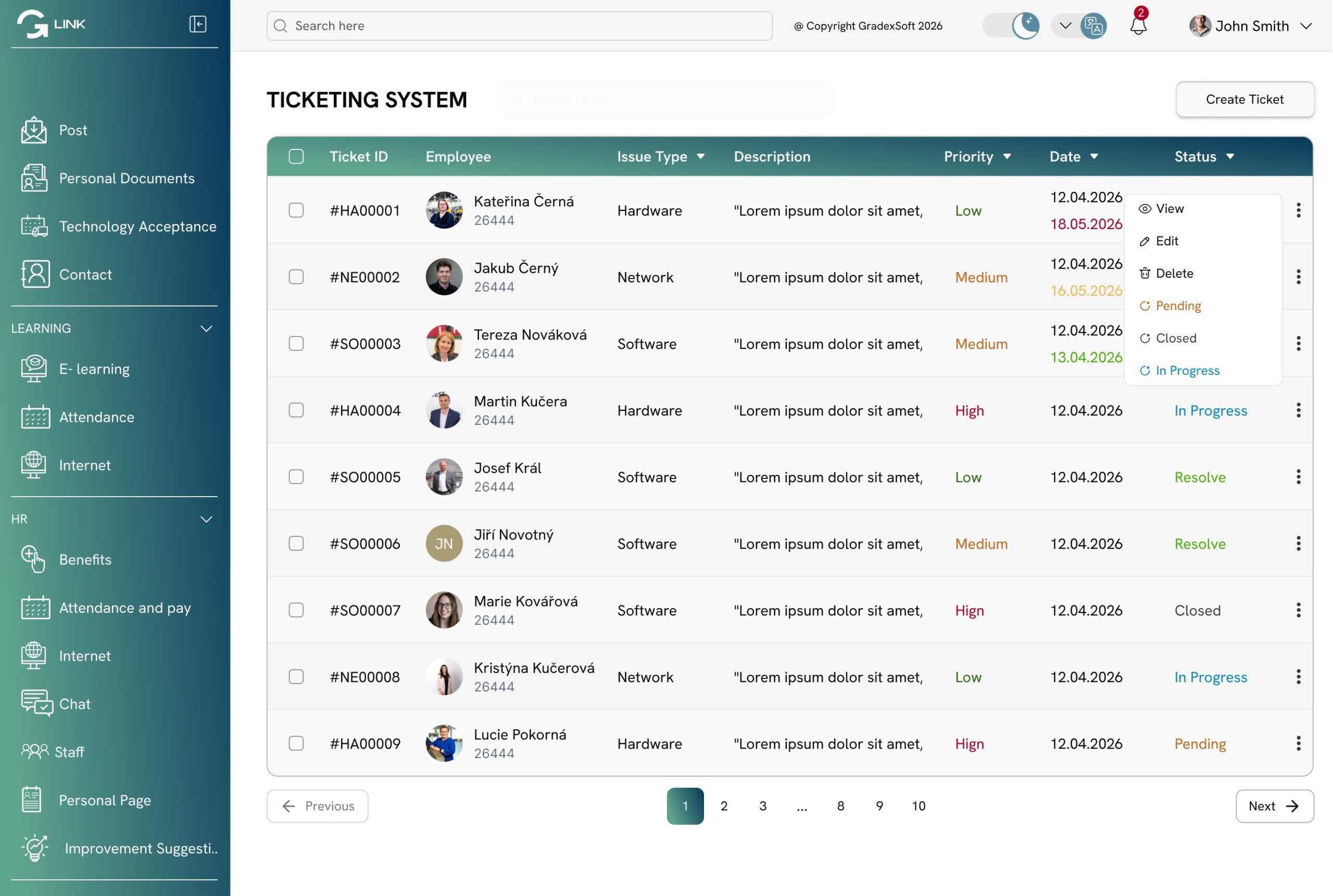Choose In Progress from the status menu
The image size is (1333, 896).
coord(1187,370)
